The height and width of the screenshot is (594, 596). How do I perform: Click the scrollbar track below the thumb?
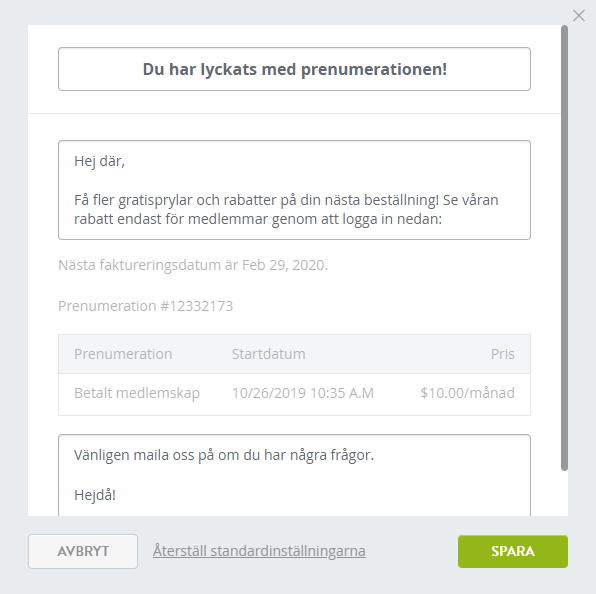(x=564, y=493)
